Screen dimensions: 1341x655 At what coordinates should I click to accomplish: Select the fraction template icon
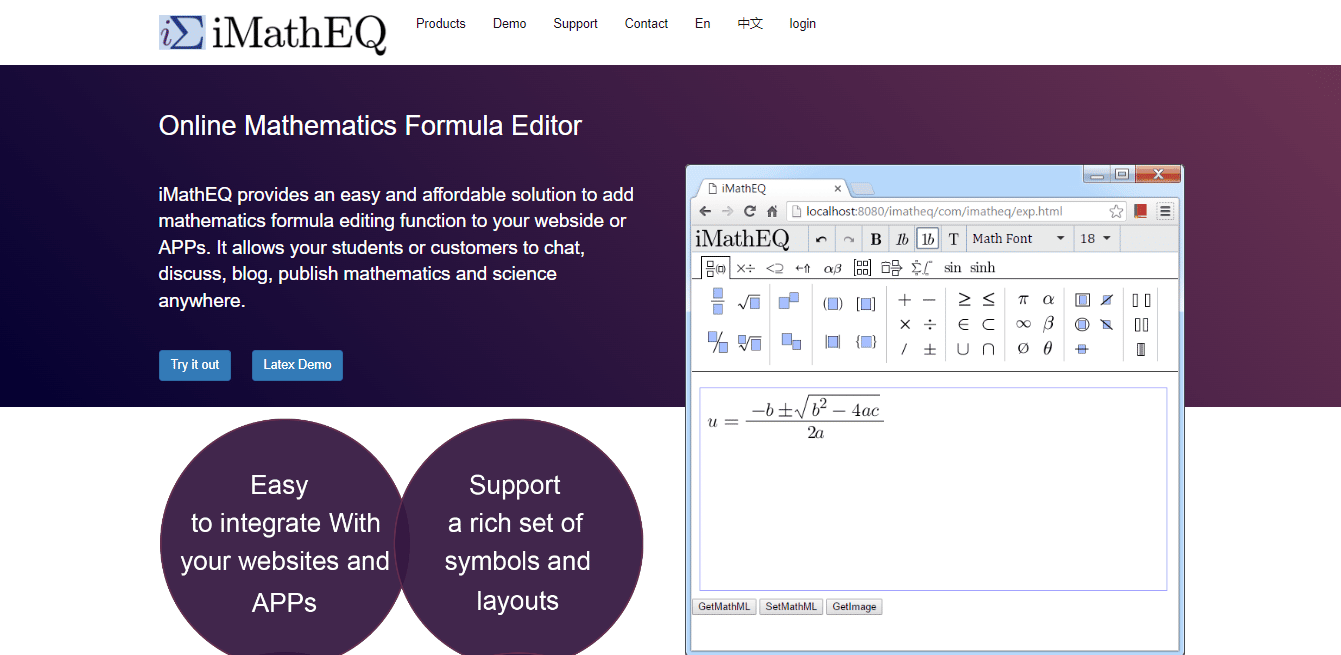click(x=716, y=302)
